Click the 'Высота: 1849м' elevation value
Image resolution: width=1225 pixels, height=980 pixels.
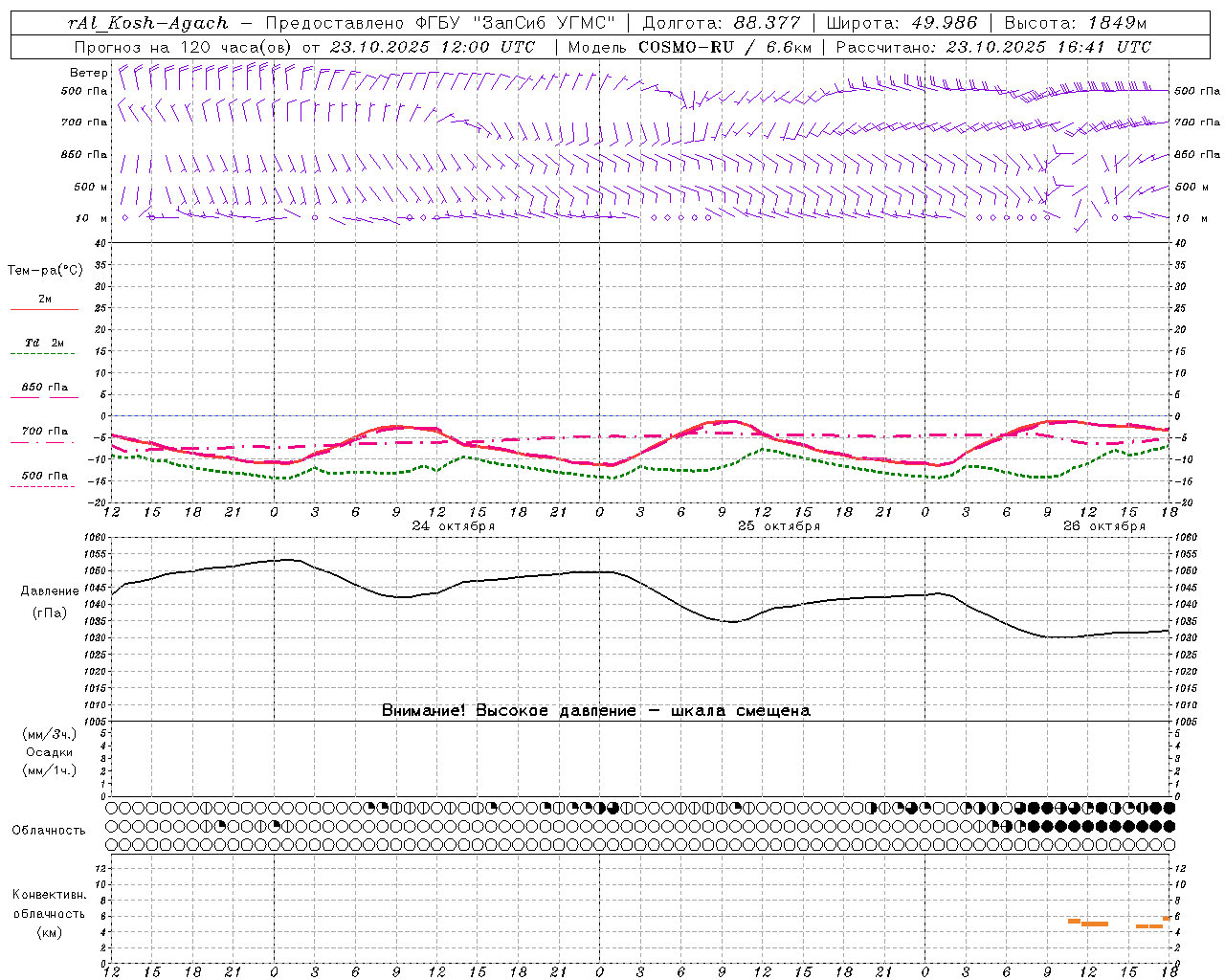1076,23
